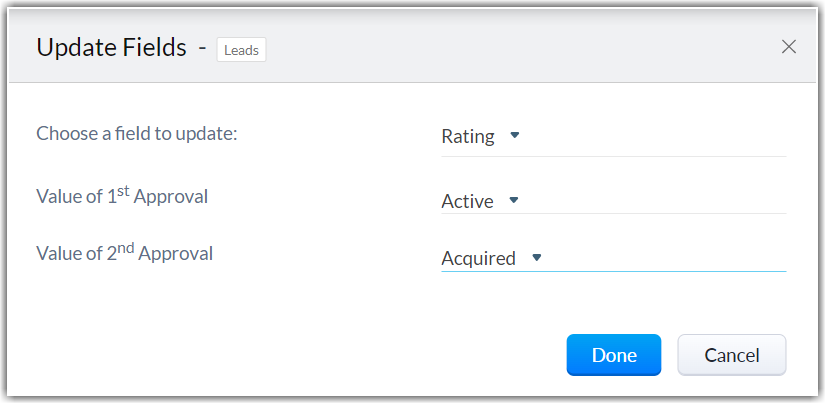This screenshot has height=404, width=826.
Task: Click the dropdown arrow beside Active
Action: click(x=514, y=200)
